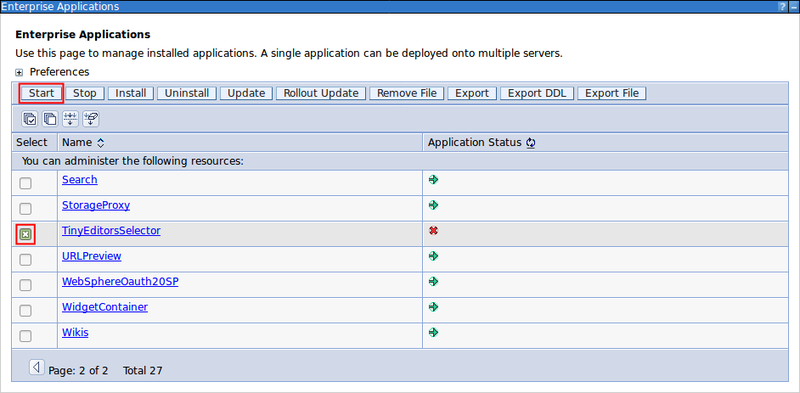Screen dimensions: 800x393
Task: Click the Update button
Action: click(246, 93)
